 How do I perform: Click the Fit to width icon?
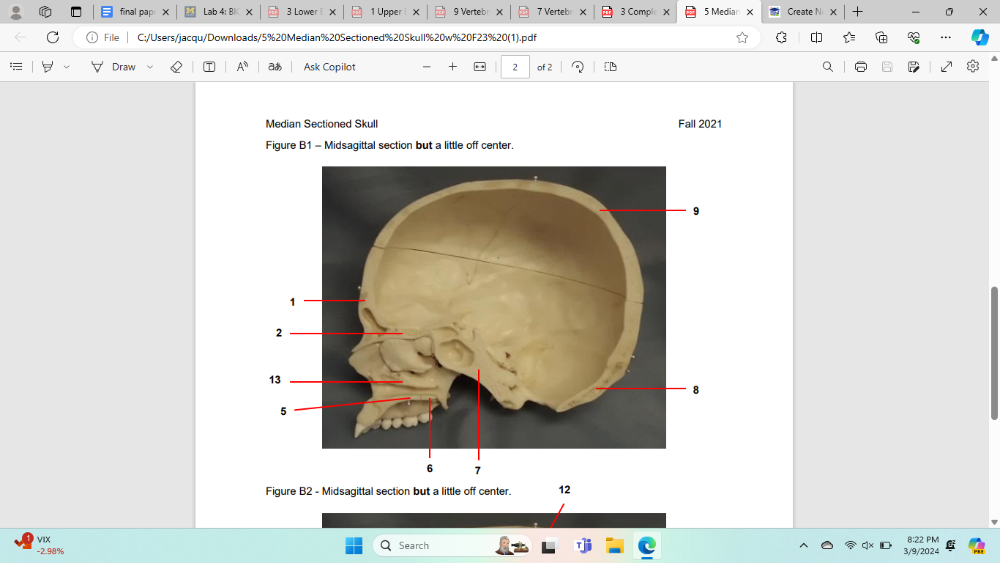point(479,67)
